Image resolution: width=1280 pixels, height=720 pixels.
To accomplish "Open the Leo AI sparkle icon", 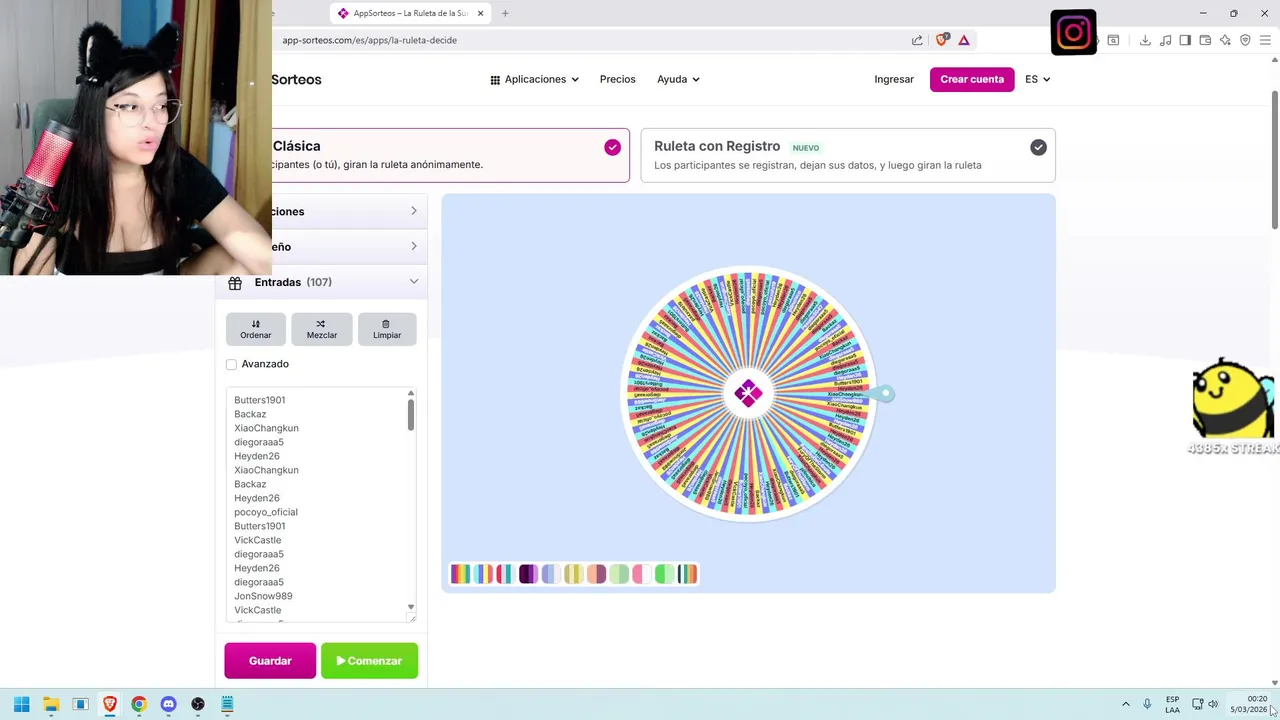I will coord(1225,40).
